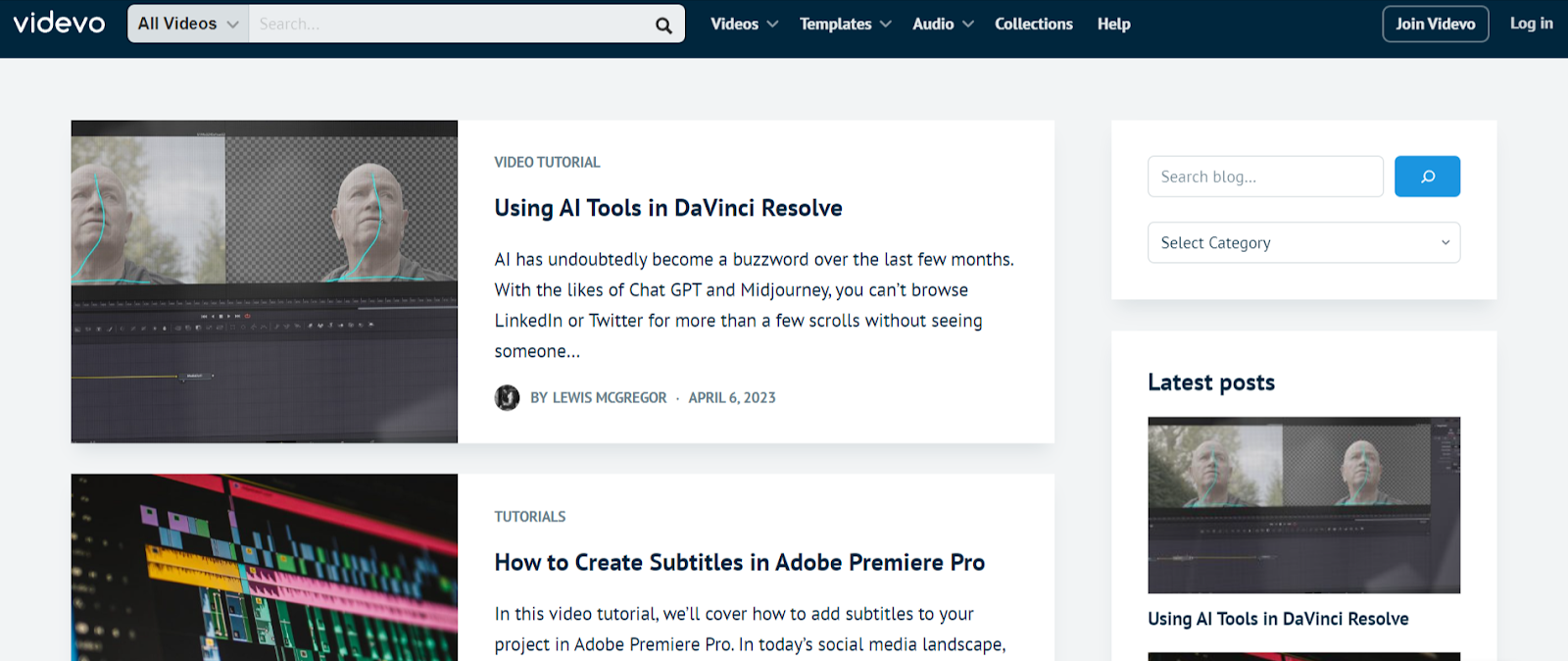
Task: Open the Collections page
Action: [x=1033, y=24]
